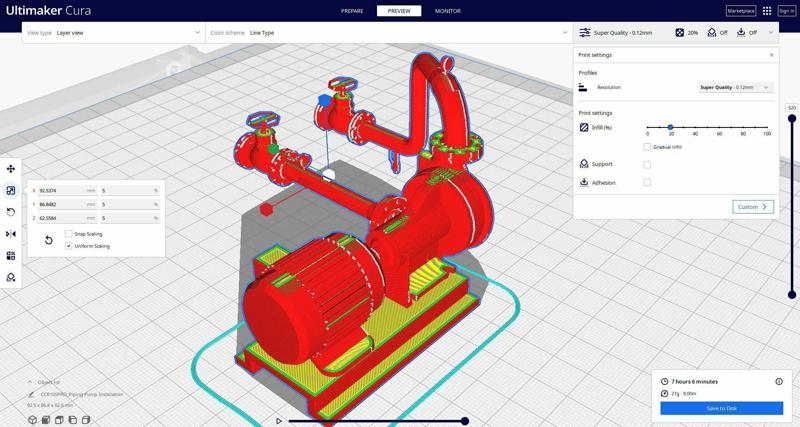Uncheck the Uniform Scaling checkbox
Viewport: 800px width, 427px height.
[x=68, y=245]
